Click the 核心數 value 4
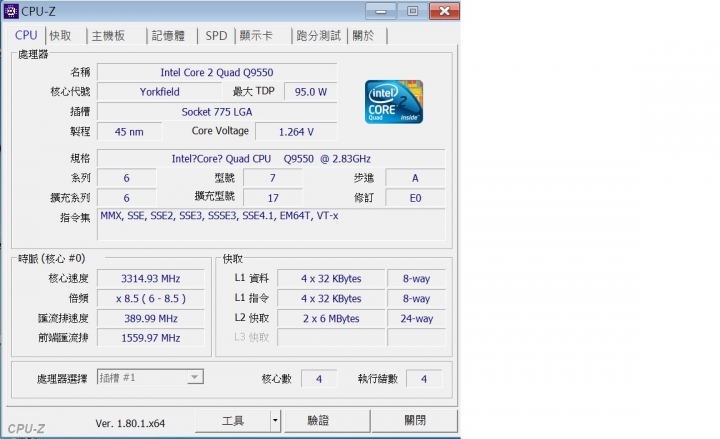 pos(319,379)
